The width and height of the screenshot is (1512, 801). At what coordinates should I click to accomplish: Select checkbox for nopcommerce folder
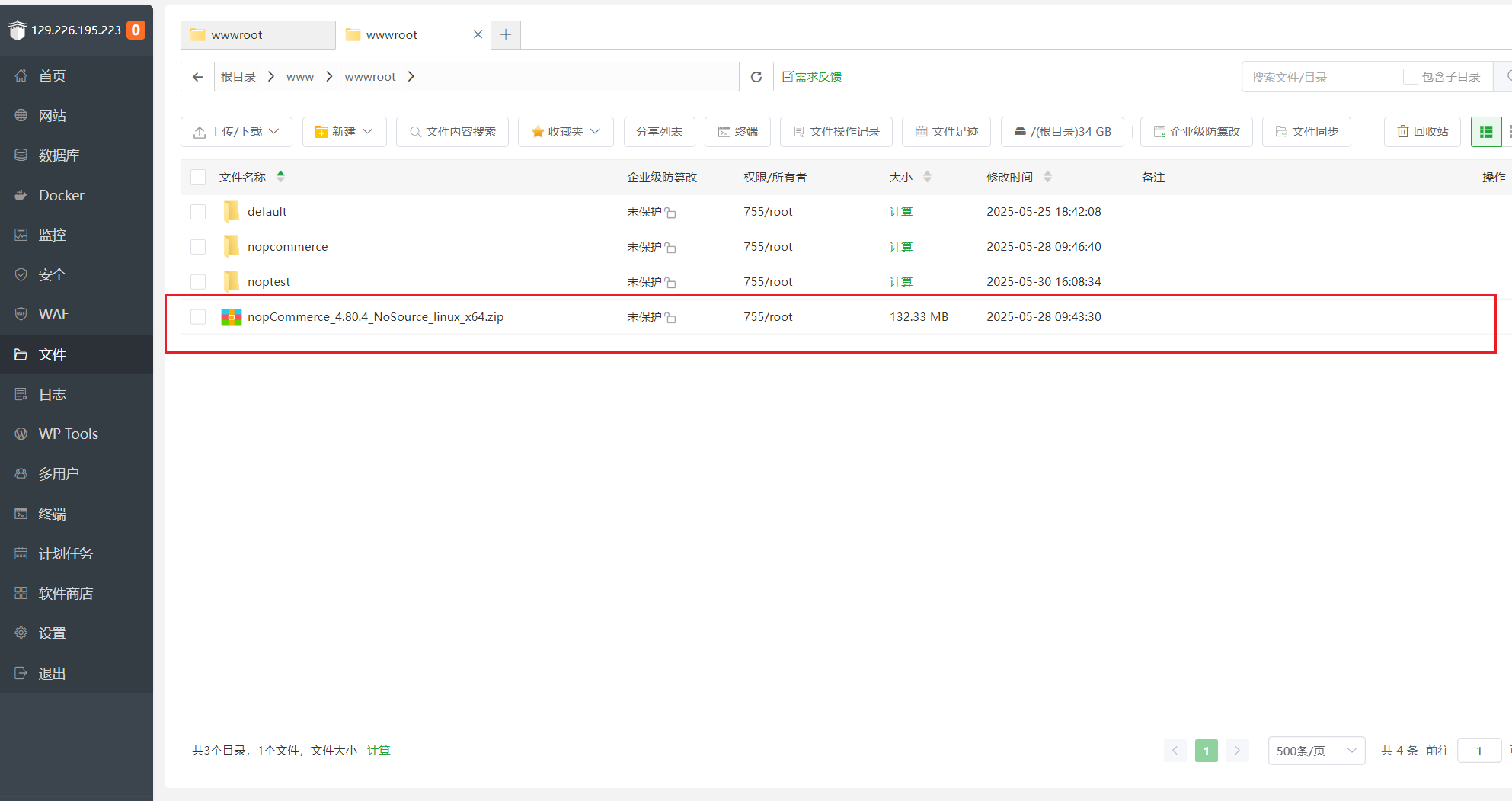pyautogui.click(x=198, y=247)
